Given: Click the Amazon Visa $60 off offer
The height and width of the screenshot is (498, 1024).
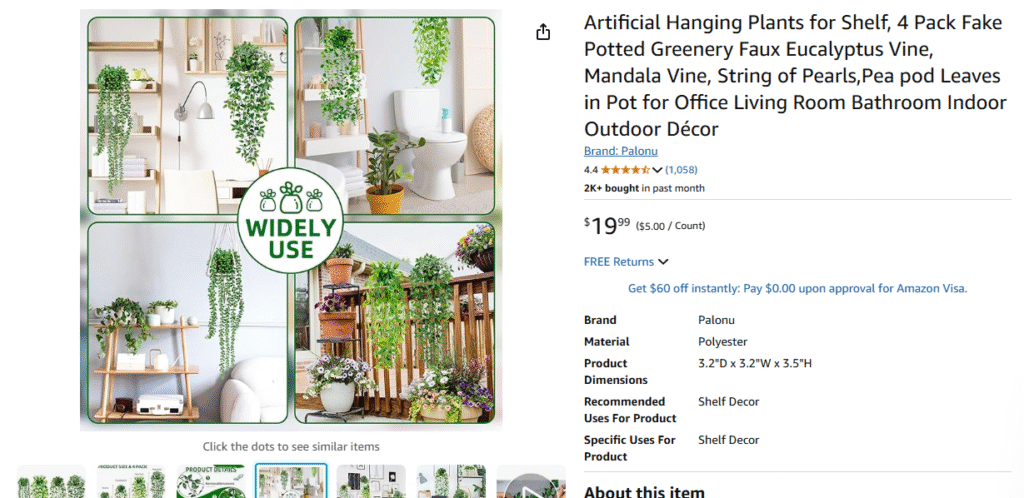Looking at the screenshot, I should 797,288.
